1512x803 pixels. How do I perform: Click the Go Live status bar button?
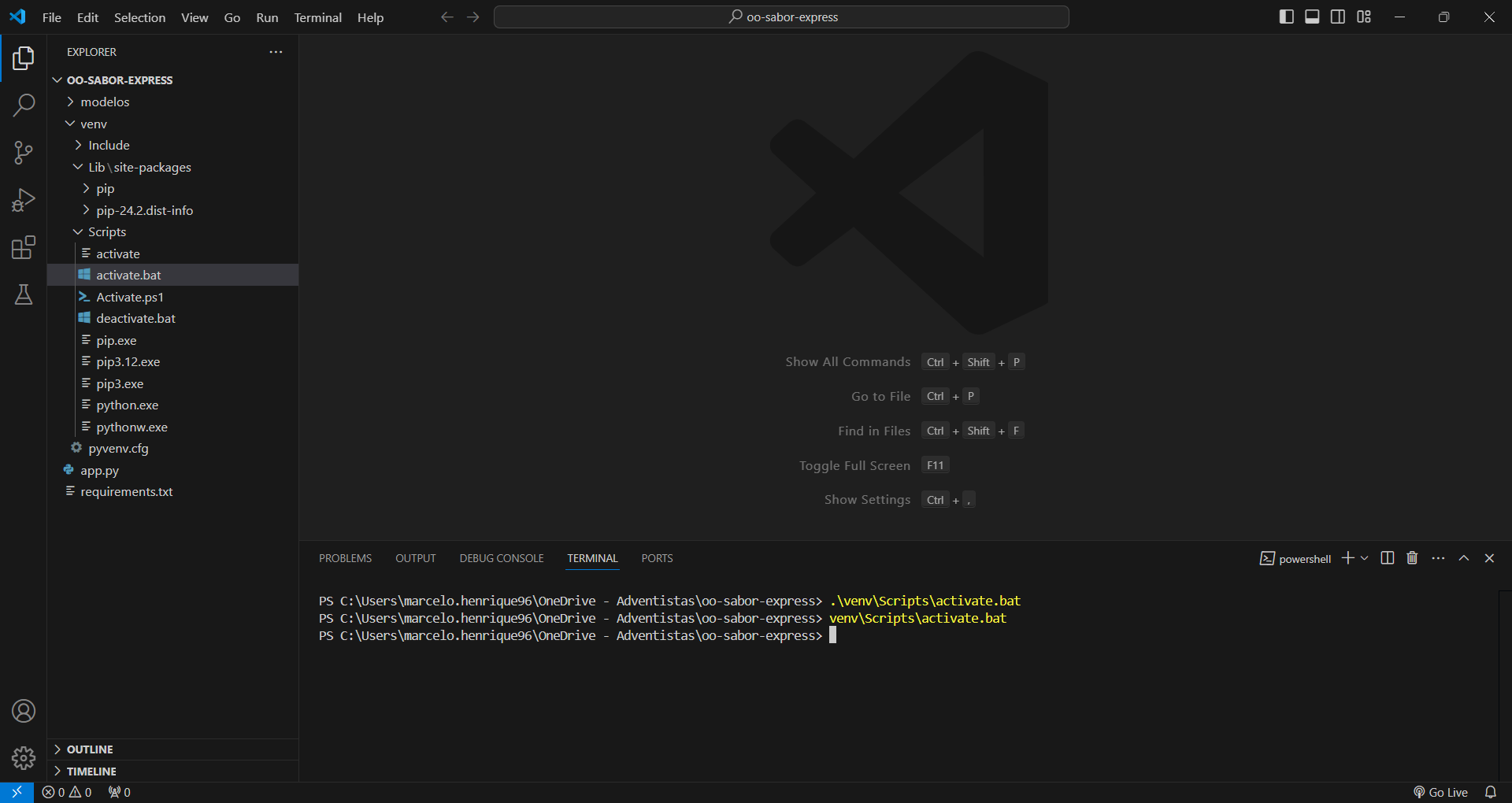(x=1441, y=792)
